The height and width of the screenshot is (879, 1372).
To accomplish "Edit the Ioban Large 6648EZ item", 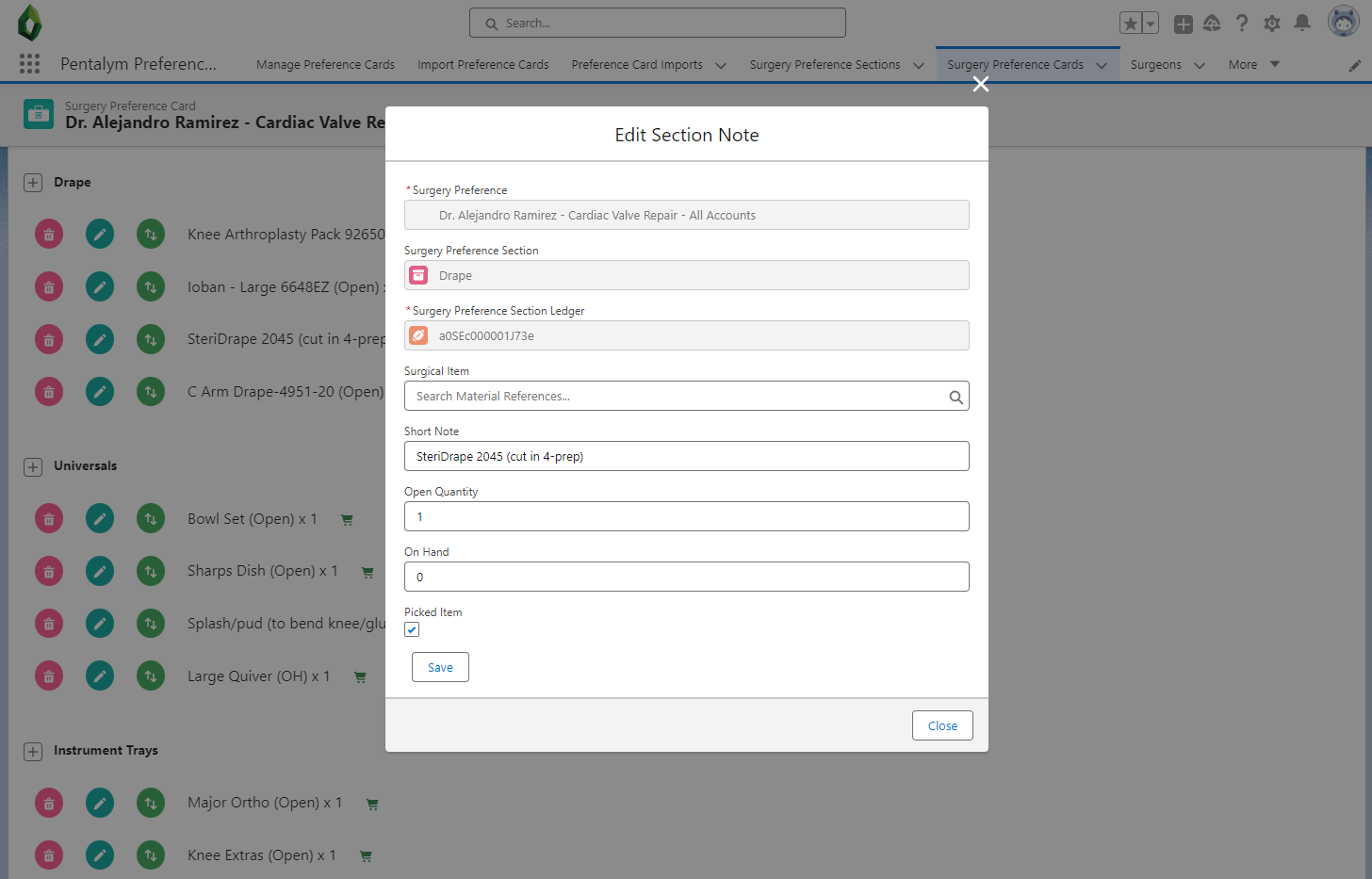I will point(100,287).
